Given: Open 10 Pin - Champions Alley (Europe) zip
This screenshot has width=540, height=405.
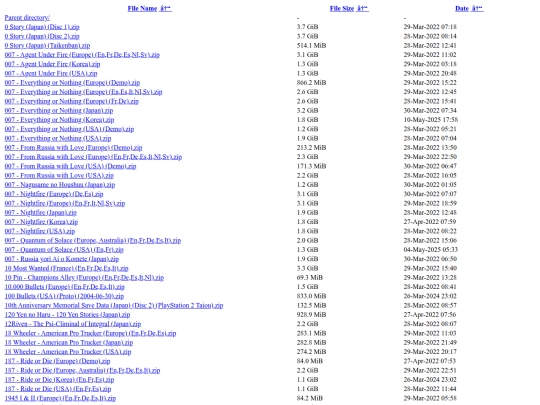Looking at the screenshot, I should point(84,278).
